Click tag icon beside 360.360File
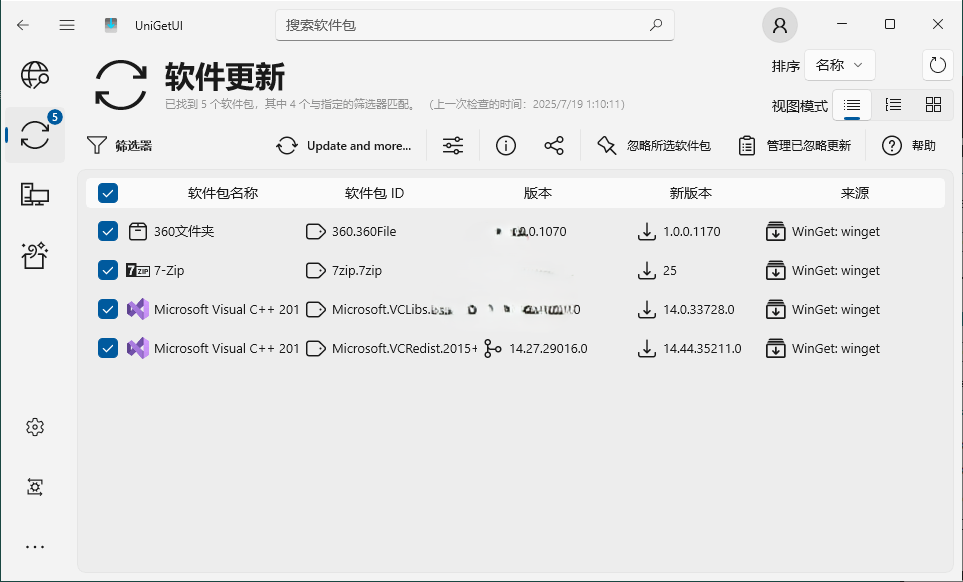 316,231
